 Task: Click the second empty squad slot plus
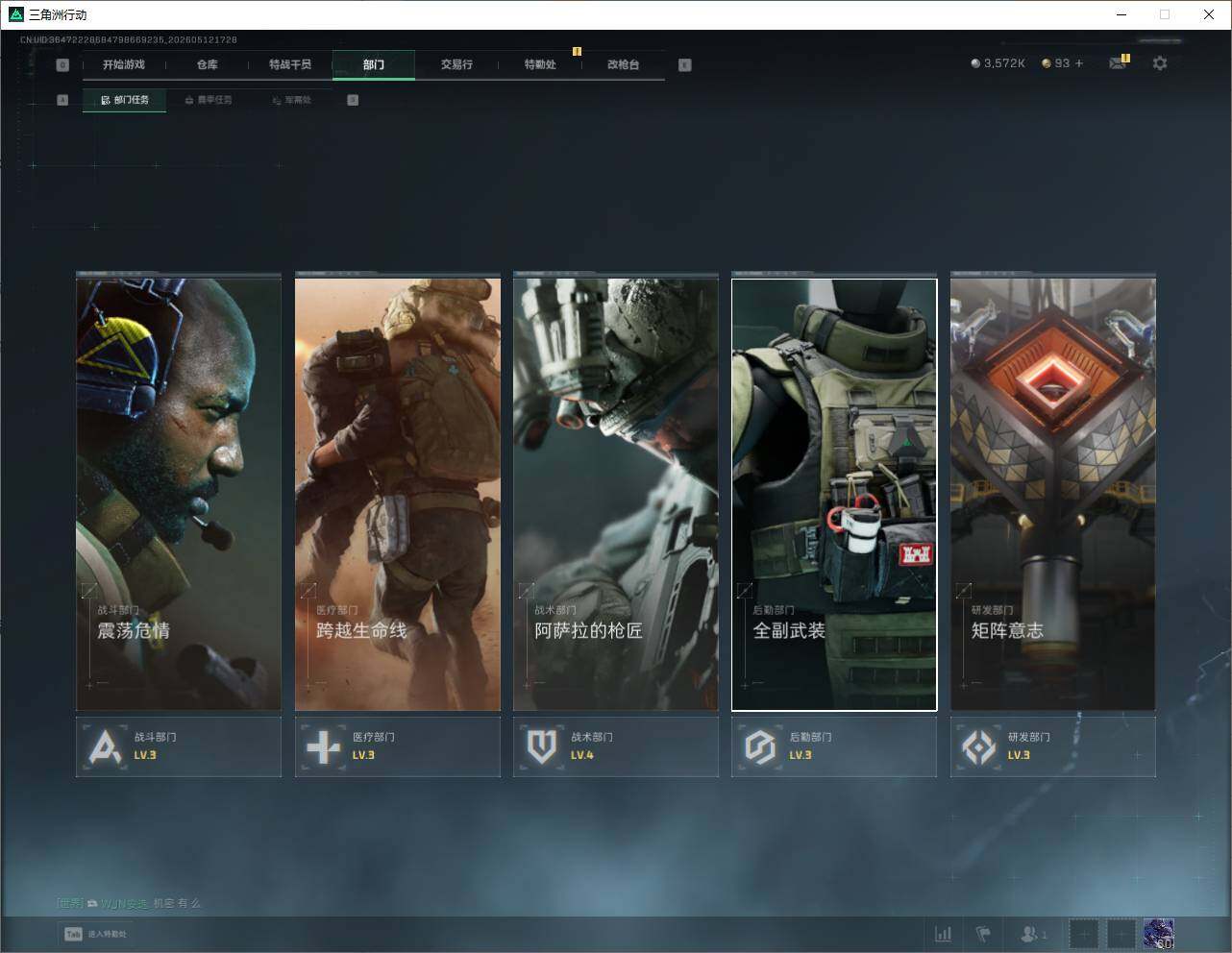[1121, 934]
